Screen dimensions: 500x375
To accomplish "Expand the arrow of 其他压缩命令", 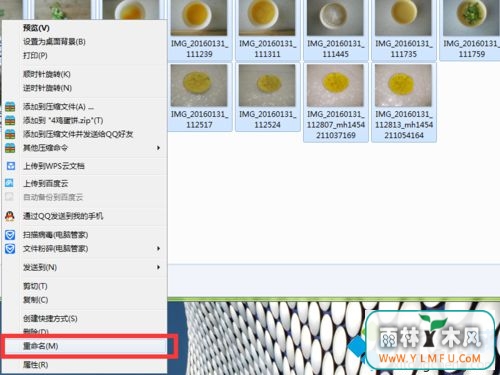I will (159, 148).
